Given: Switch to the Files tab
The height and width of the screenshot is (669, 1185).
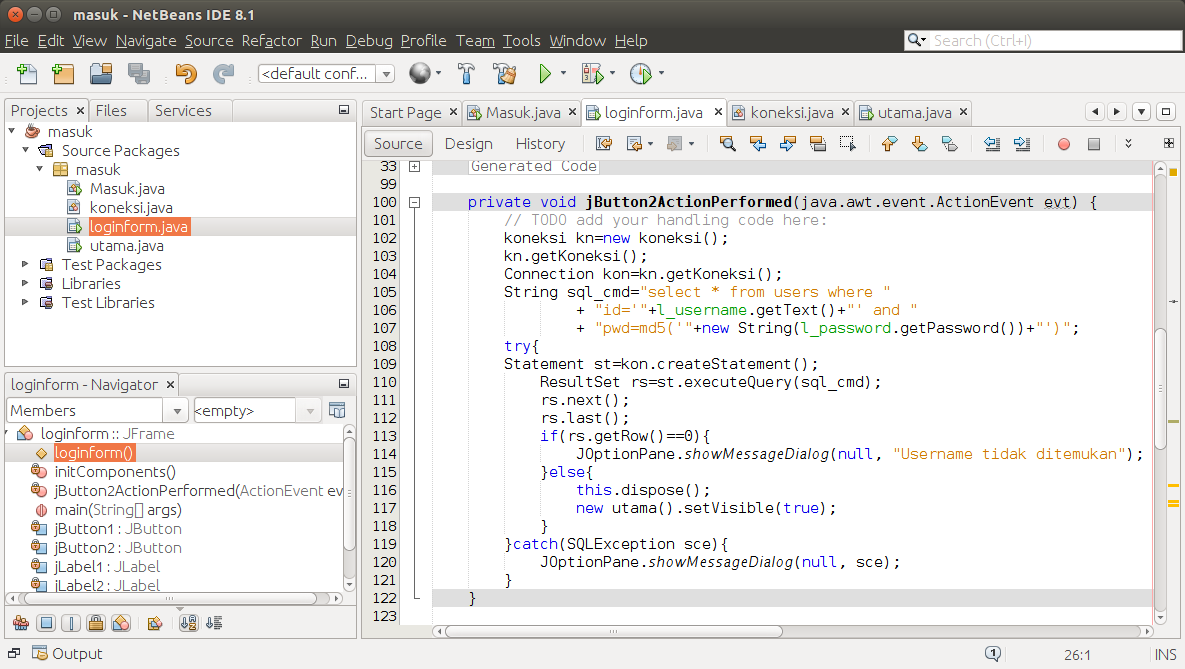Looking at the screenshot, I should click(111, 110).
